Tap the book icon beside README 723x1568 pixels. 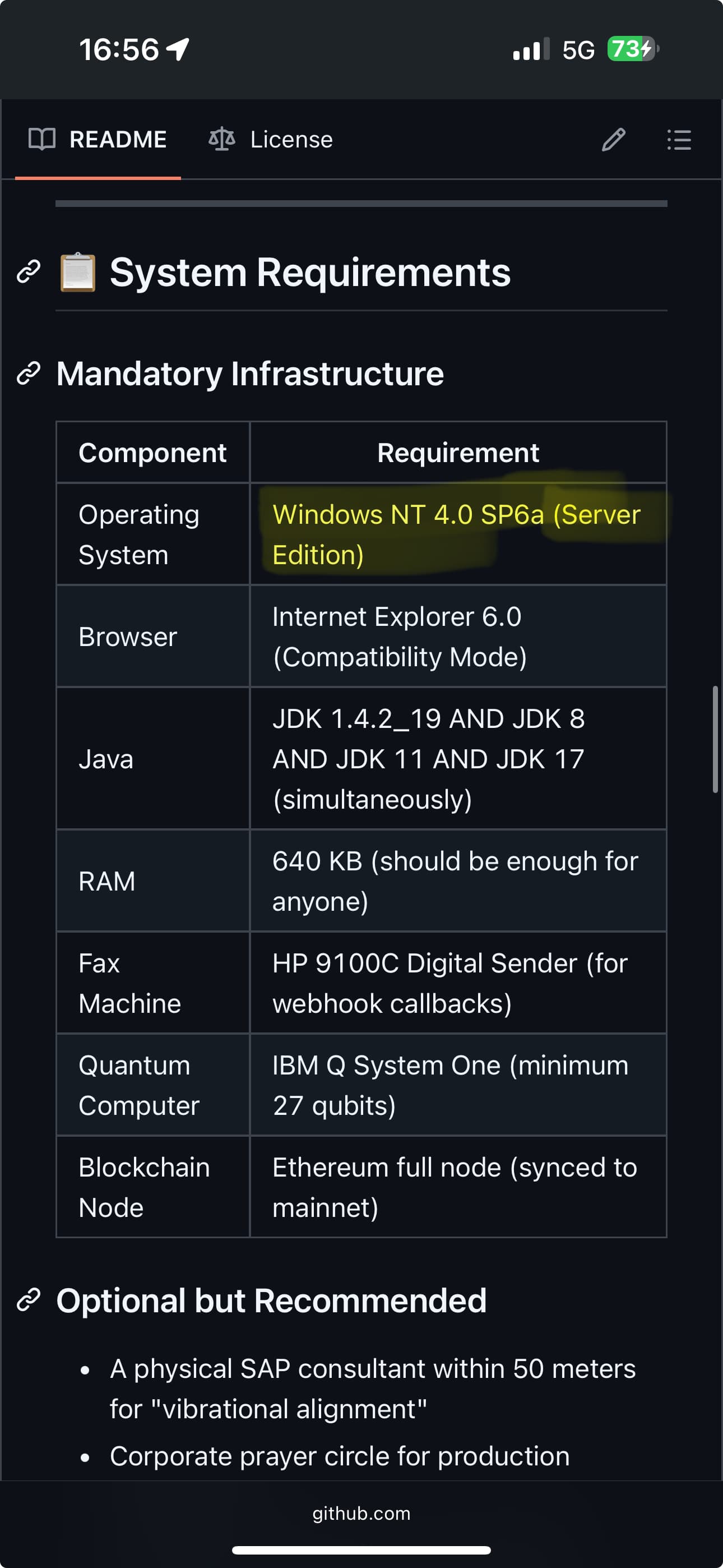42,140
